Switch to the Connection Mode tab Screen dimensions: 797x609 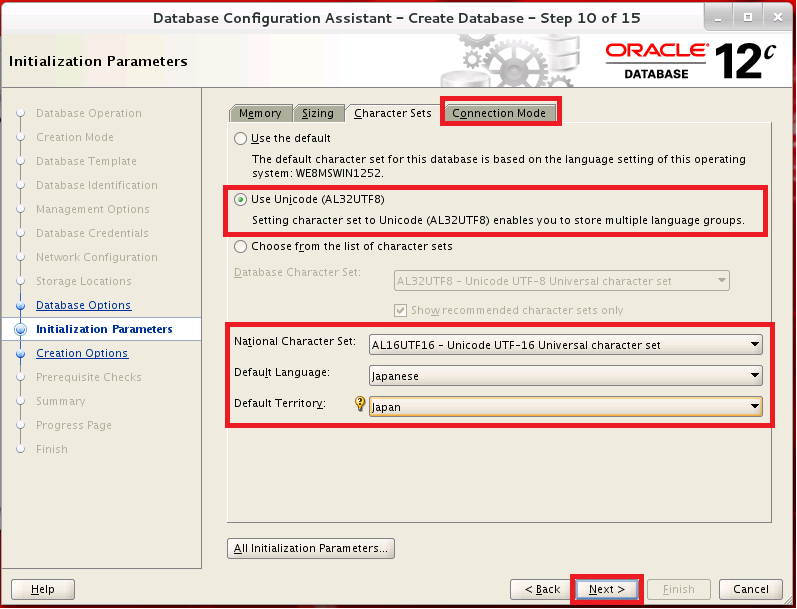(499, 113)
